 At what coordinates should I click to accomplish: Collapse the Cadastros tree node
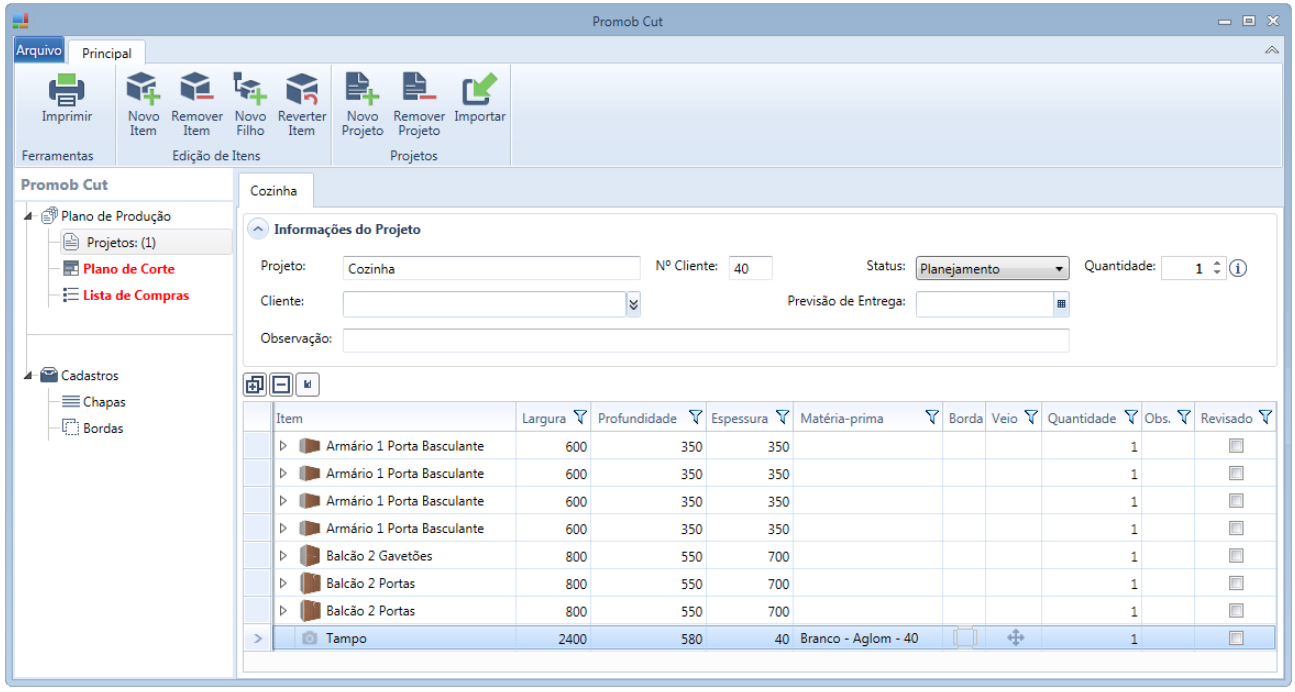(x=30, y=376)
